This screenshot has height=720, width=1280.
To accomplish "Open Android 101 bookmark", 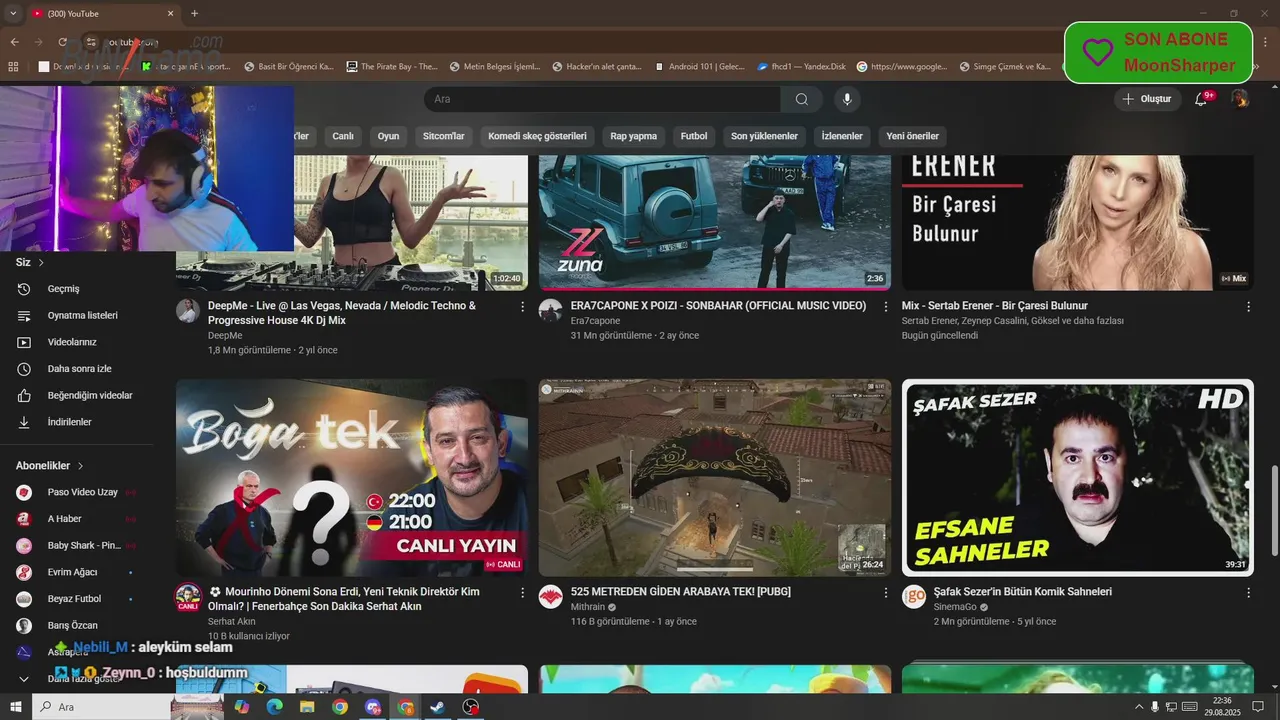I will tap(699, 67).
